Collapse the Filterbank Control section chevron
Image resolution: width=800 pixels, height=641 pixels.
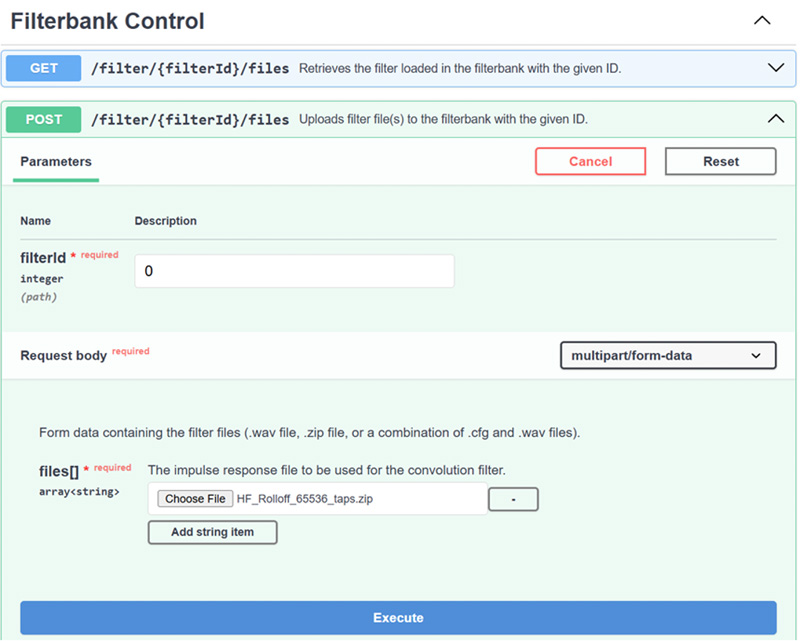tap(762, 20)
